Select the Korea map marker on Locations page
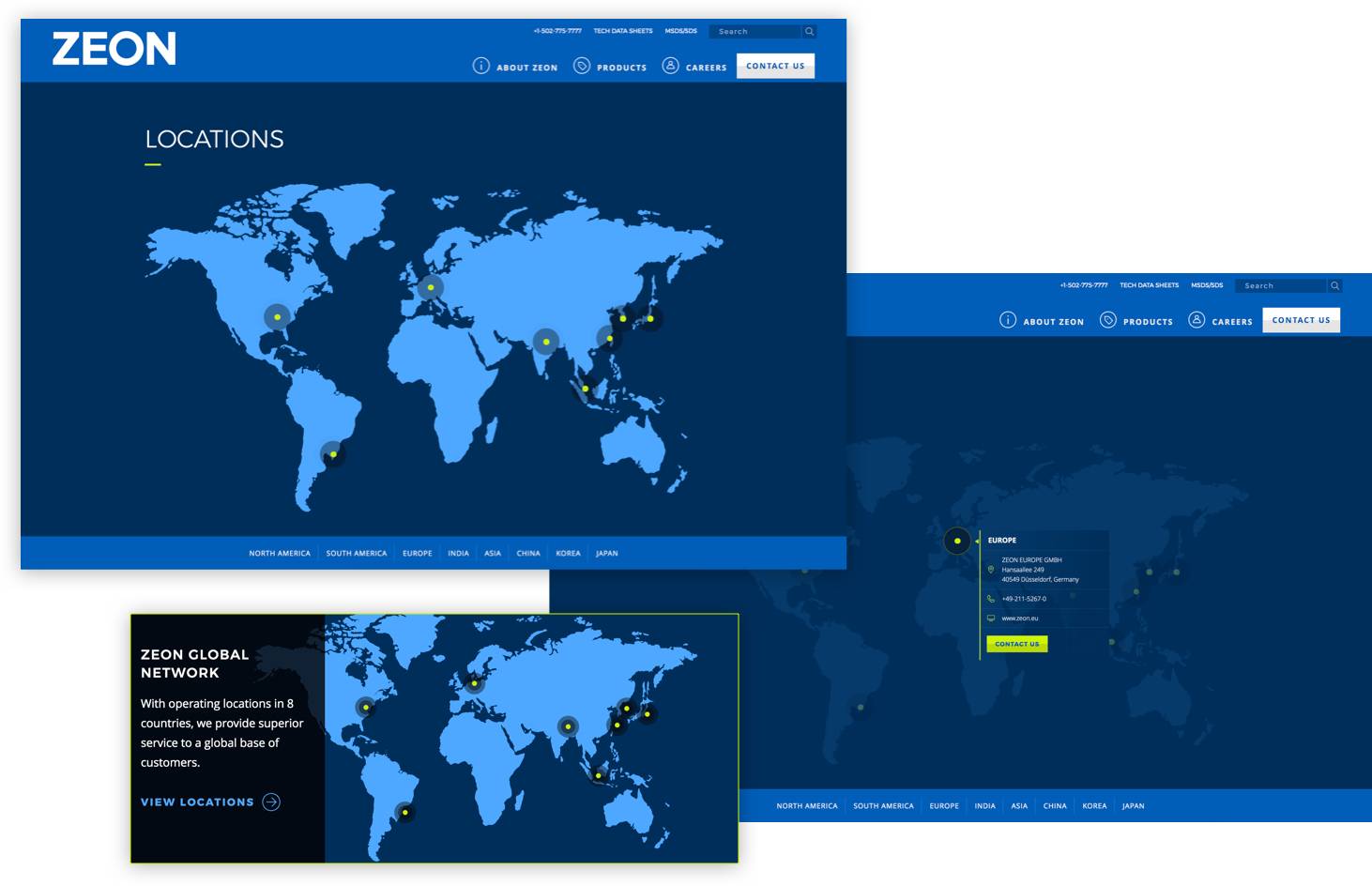 [x=623, y=318]
